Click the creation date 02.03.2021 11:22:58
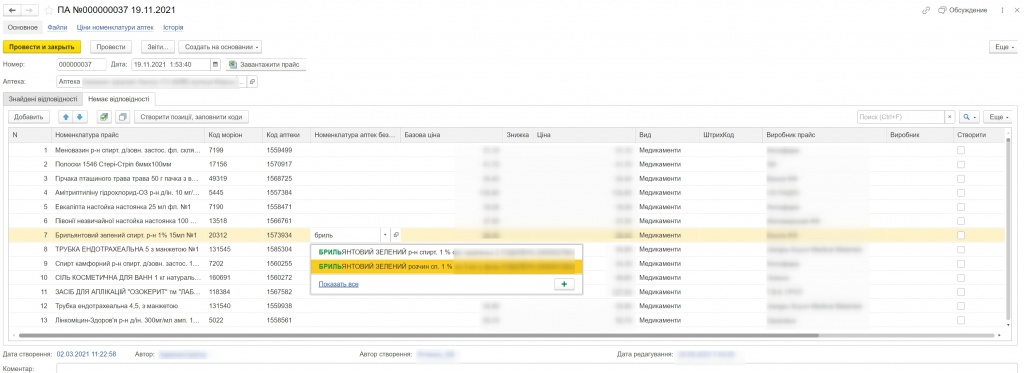This screenshot has width=1024, height=373. tap(86, 353)
